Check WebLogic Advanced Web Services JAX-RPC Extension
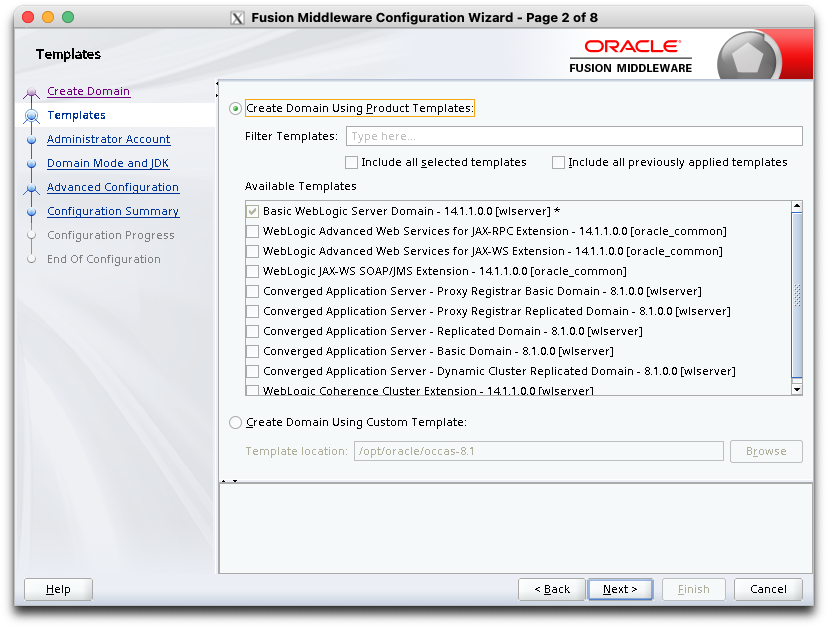The image size is (828, 628). (252, 231)
